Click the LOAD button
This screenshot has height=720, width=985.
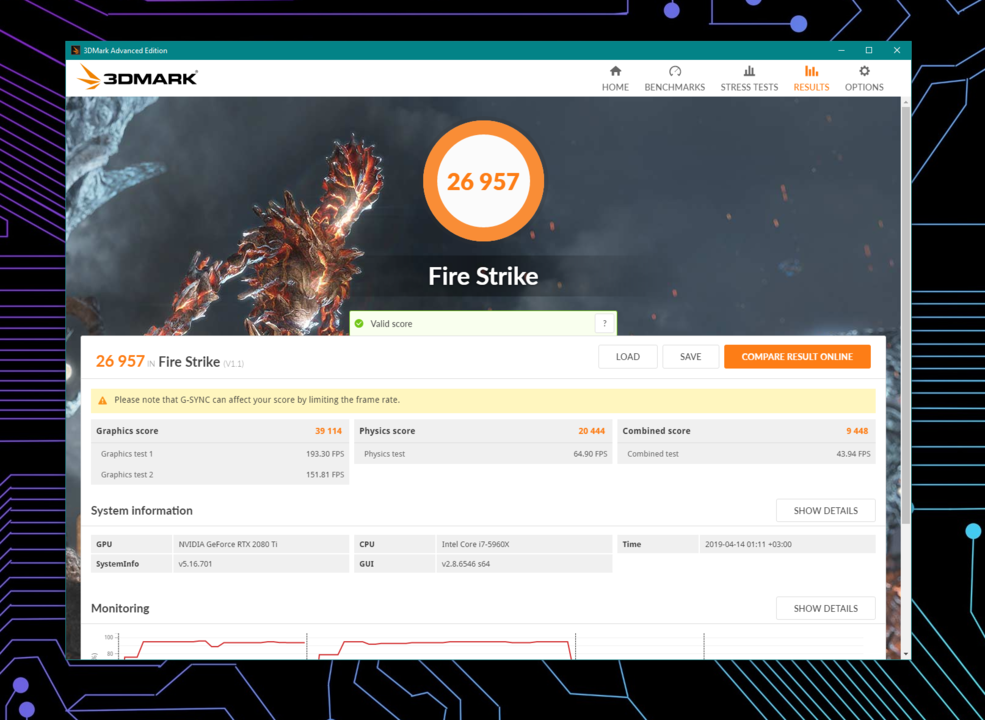pos(628,357)
